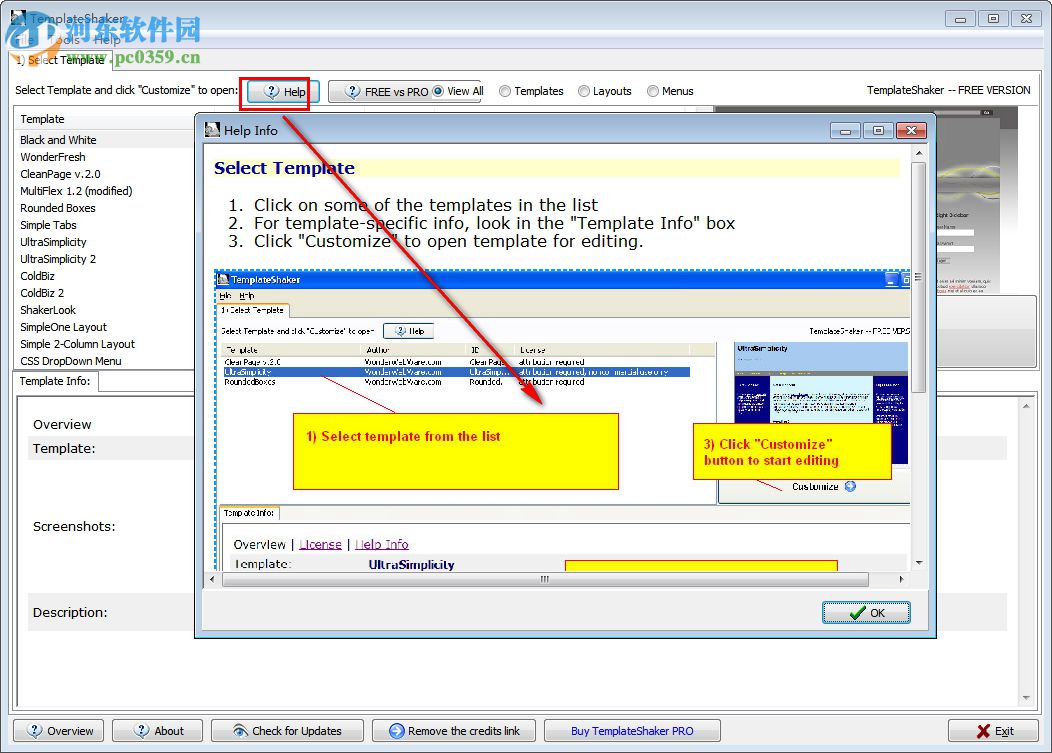1052x753 pixels.
Task: Select CSS DropDown Menu entry
Action: (71, 361)
